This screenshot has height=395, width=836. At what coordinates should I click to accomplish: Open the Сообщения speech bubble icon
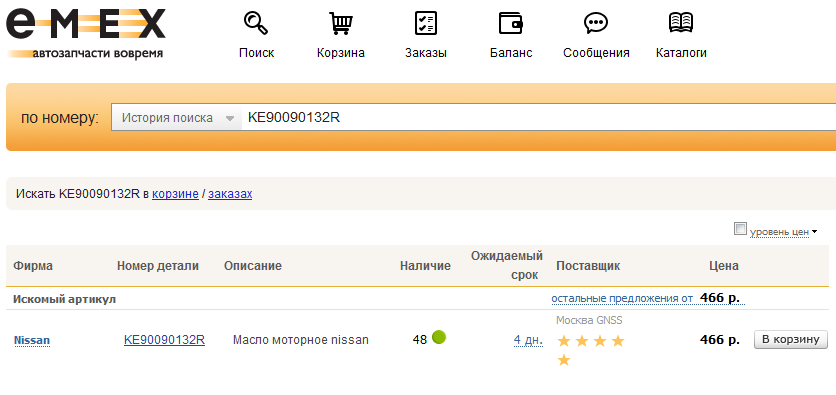coord(596,23)
